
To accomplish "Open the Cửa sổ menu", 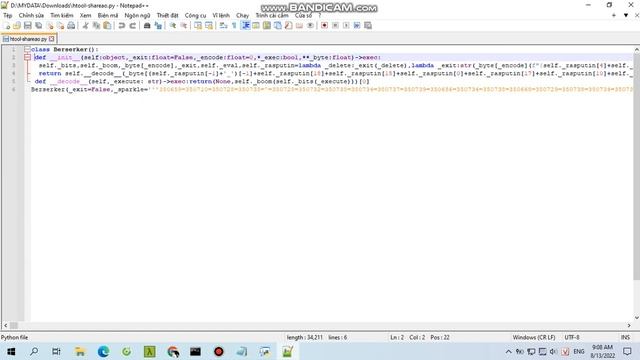I will pyautogui.click(x=303, y=16).
